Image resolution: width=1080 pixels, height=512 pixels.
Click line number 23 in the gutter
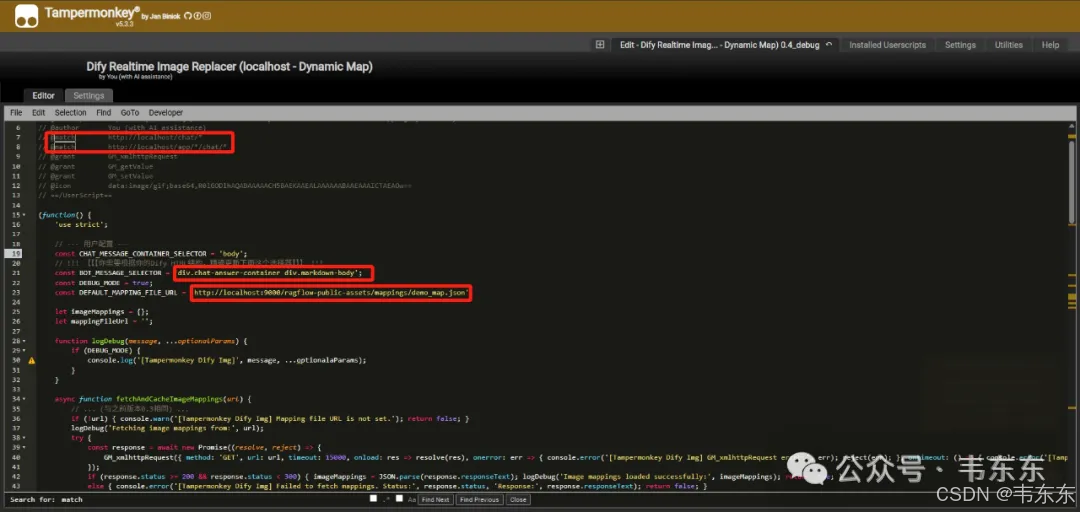[x=17, y=292]
